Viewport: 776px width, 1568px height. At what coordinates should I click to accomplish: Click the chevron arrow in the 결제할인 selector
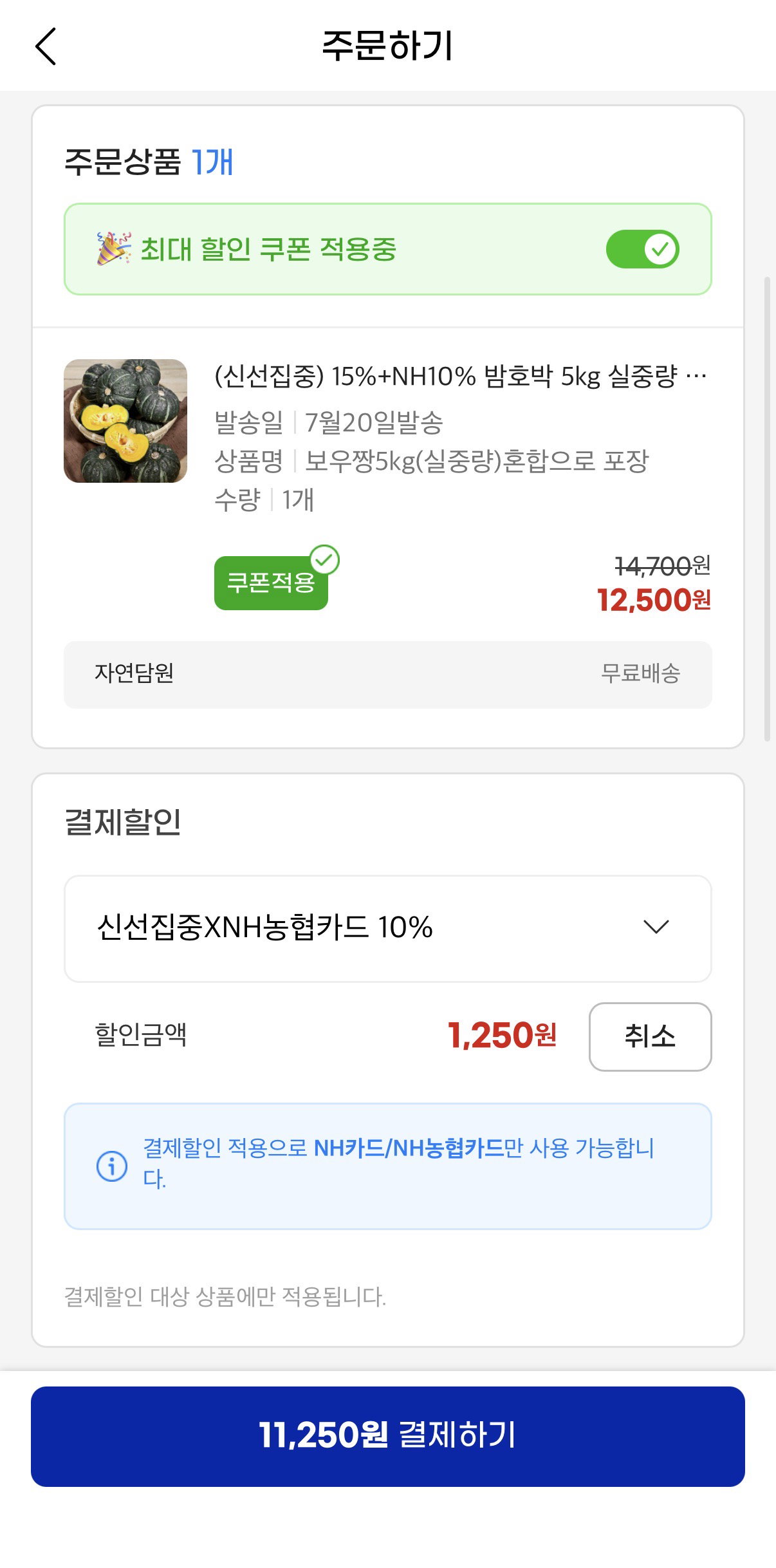tap(656, 927)
